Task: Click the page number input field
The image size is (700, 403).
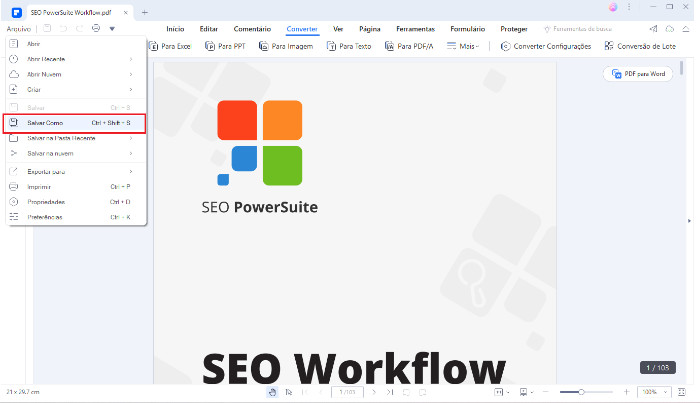Action: (x=347, y=392)
